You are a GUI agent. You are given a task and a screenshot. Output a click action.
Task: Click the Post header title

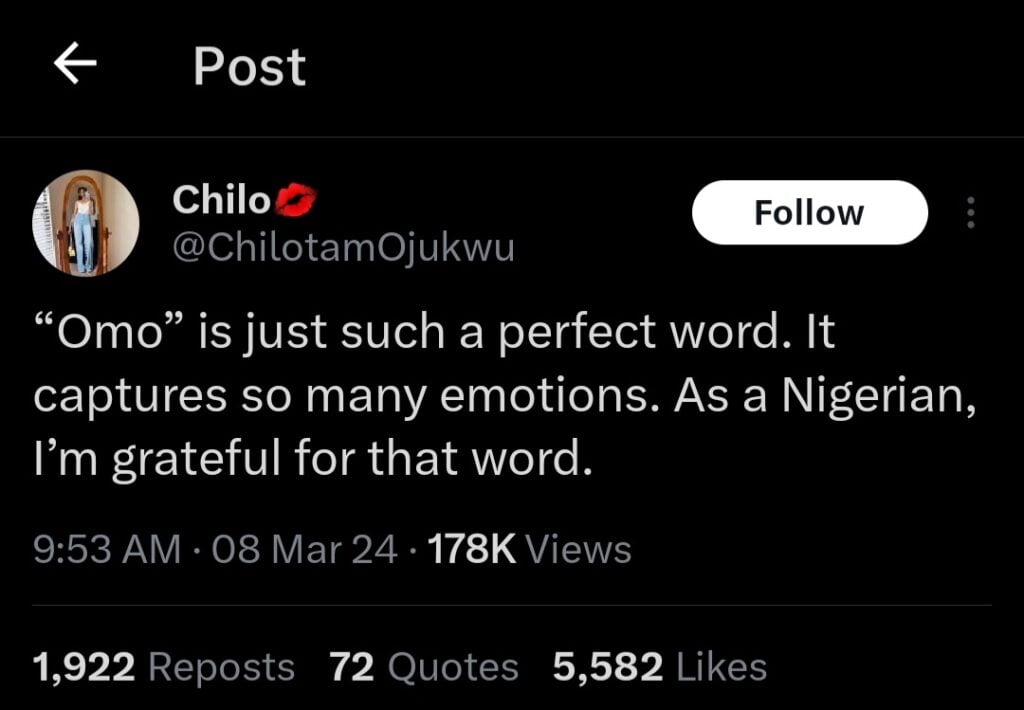[x=249, y=67]
